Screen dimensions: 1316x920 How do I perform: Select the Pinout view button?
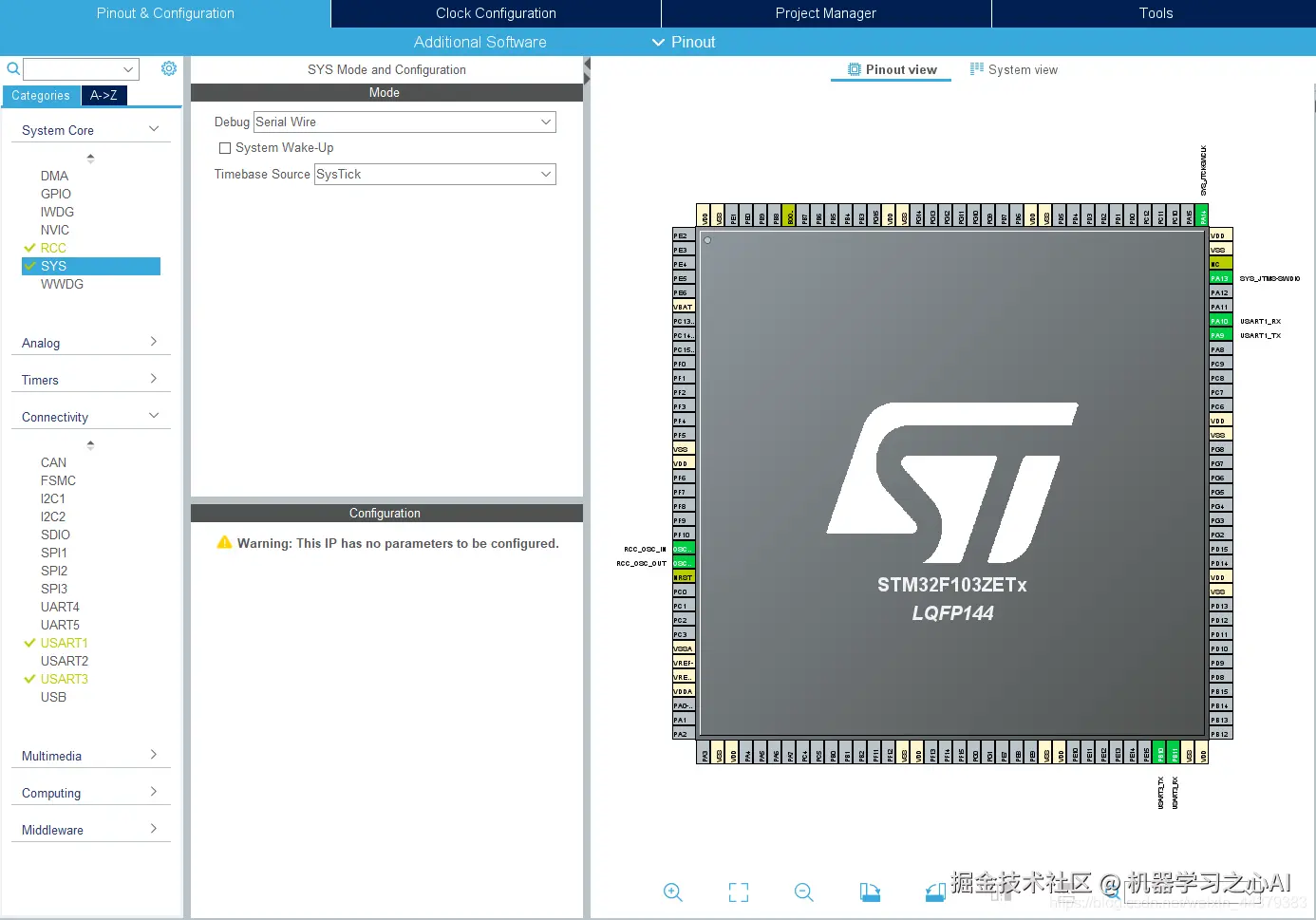[x=891, y=69]
